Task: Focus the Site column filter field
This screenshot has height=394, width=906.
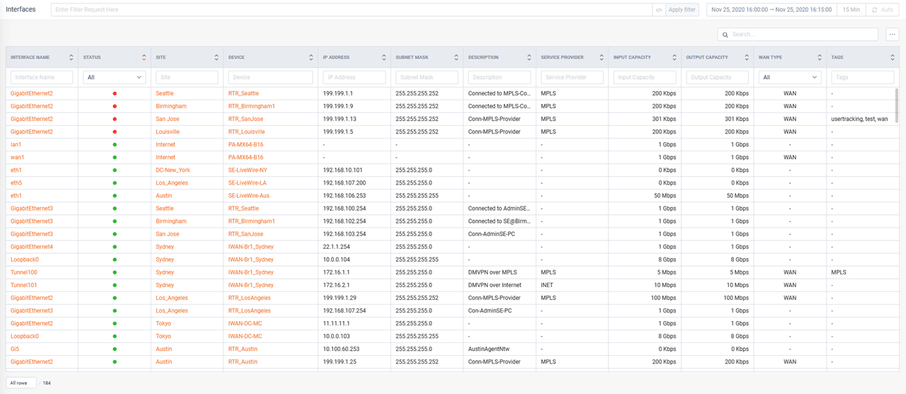Action: (x=187, y=77)
